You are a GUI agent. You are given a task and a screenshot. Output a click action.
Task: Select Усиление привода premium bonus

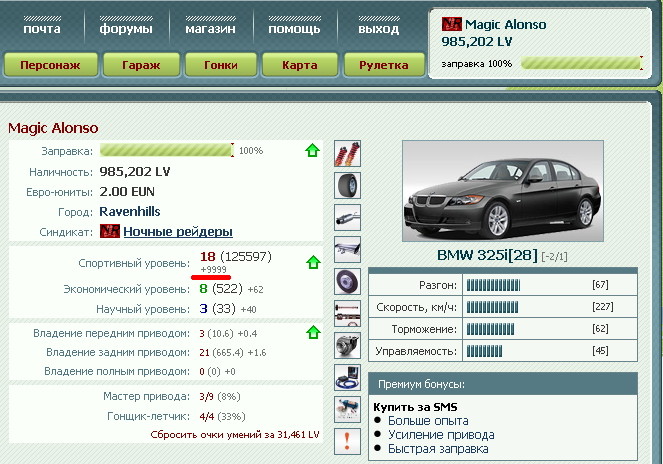click(x=441, y=434)
